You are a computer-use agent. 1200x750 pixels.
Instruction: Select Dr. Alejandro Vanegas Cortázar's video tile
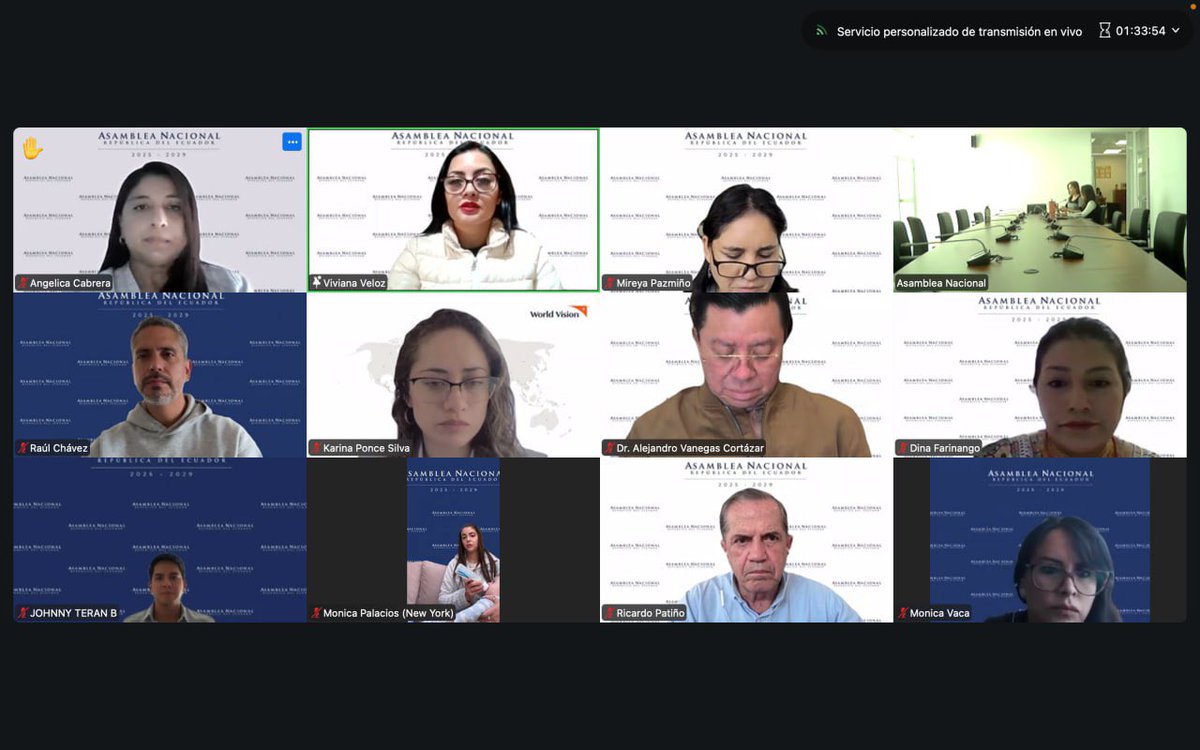pyautogui.click(x=746, y=375)
